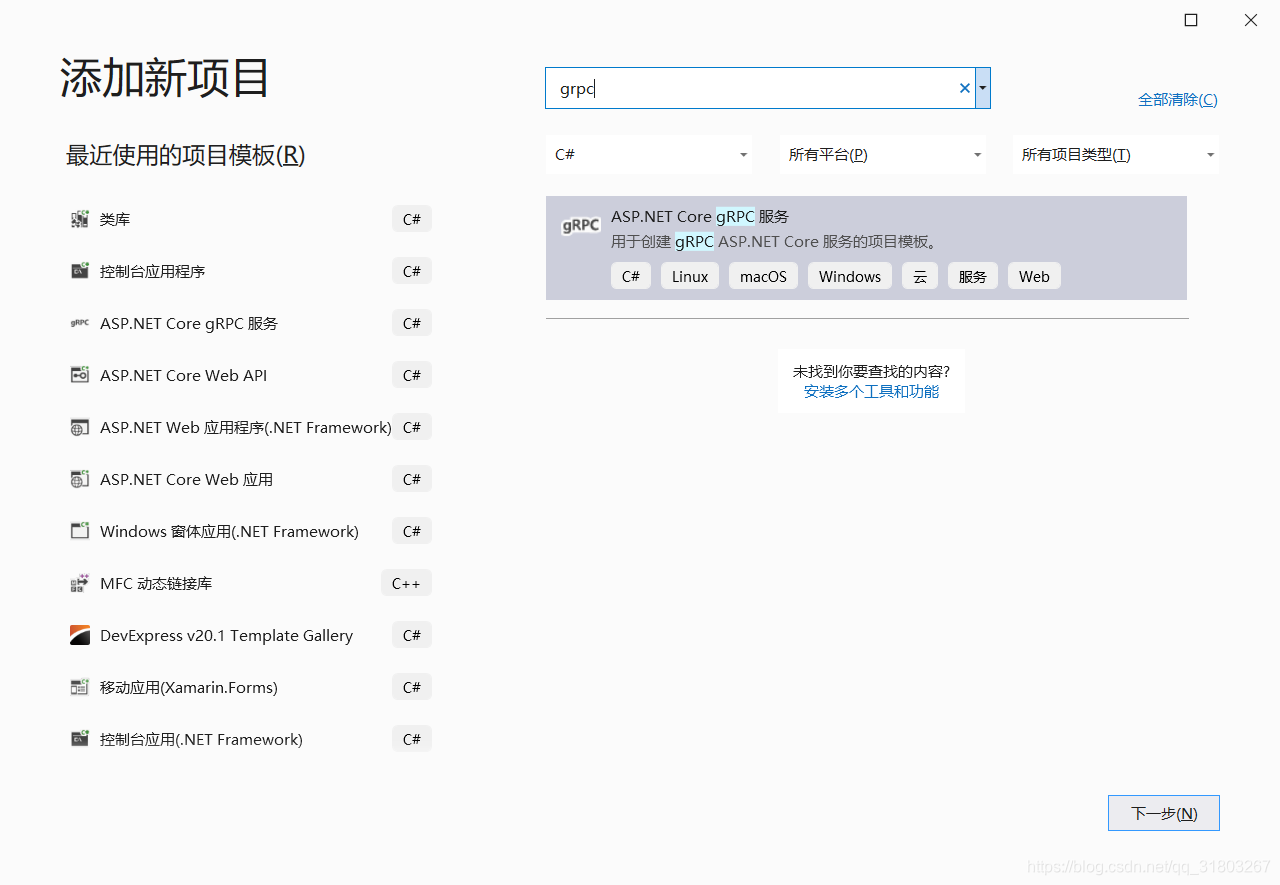Open the 所有平台 platform dropdown
Viewport: 1280px width, 885px height.
click(x=882, y=155)
